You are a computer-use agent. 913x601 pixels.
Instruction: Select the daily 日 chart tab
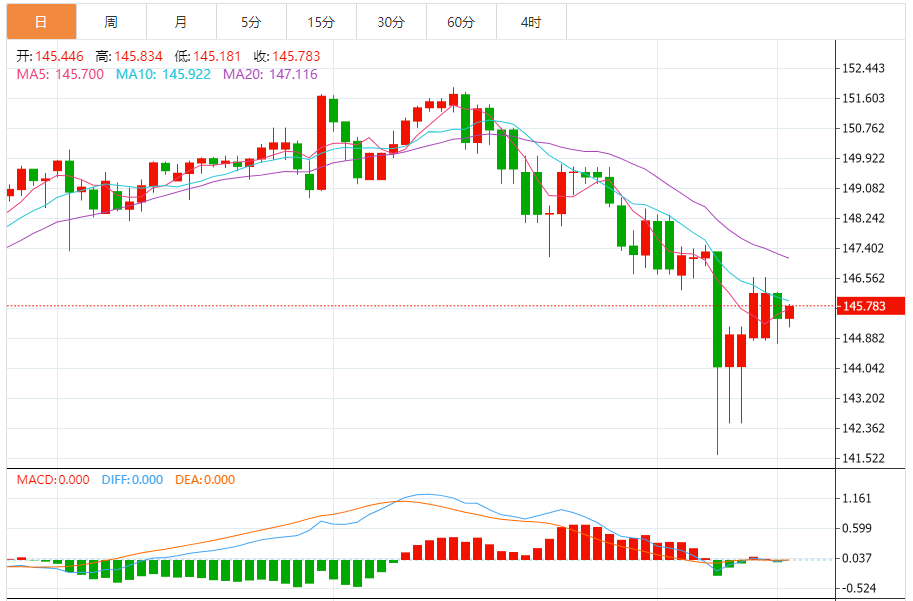pos(41,22)
